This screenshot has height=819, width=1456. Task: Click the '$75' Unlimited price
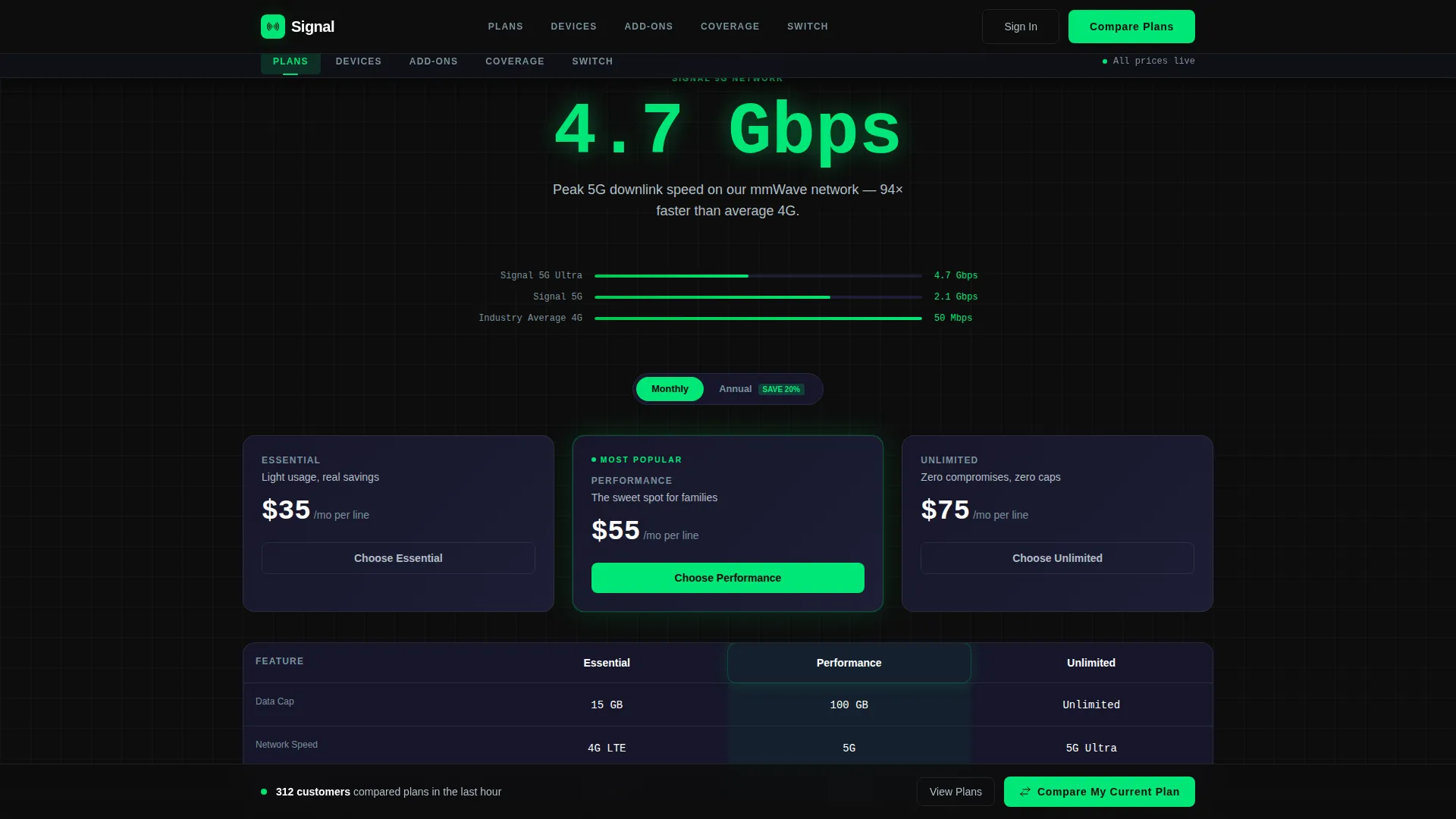tap(945, 510)
